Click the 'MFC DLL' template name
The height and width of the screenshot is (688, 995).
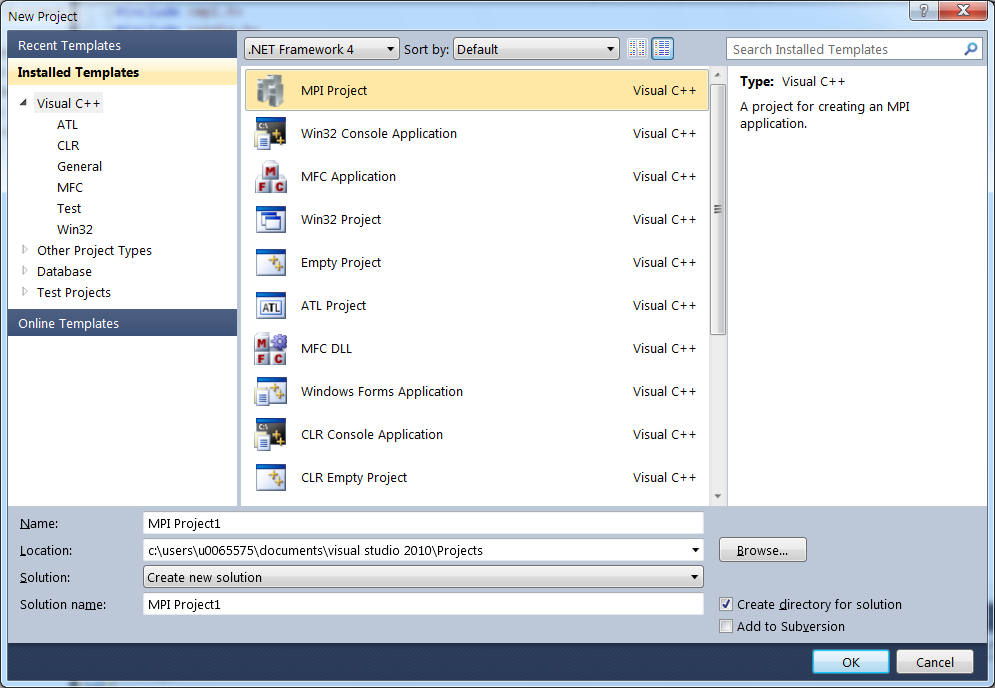pos(326,348)
